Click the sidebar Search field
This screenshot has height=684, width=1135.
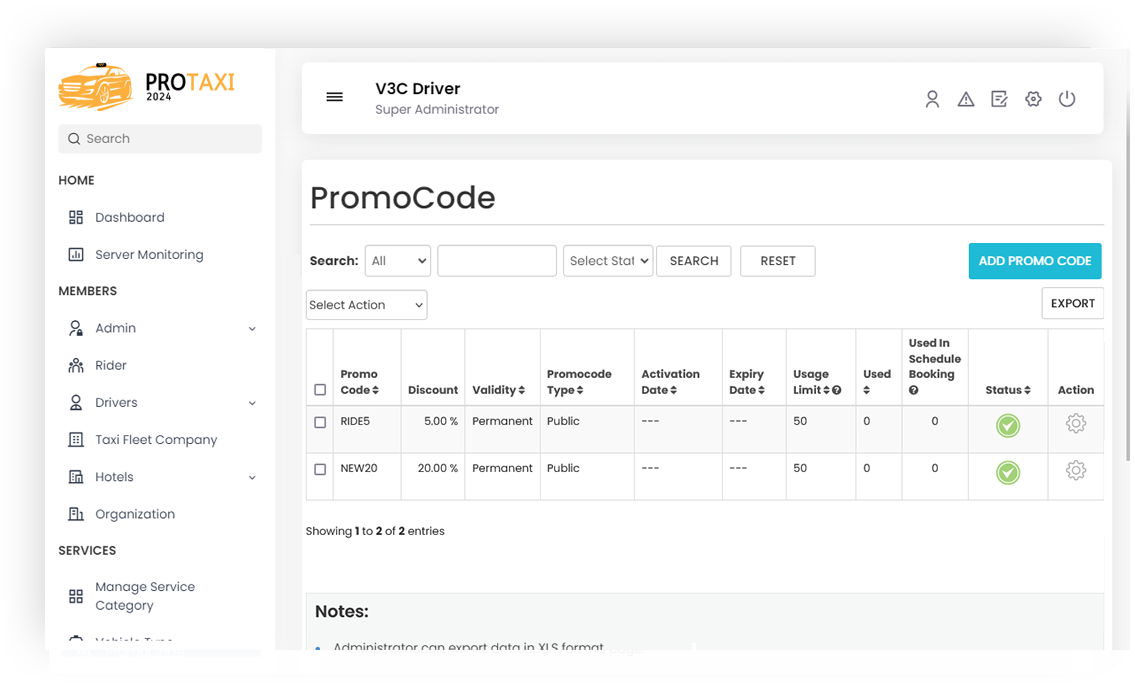tap(160, 138)
